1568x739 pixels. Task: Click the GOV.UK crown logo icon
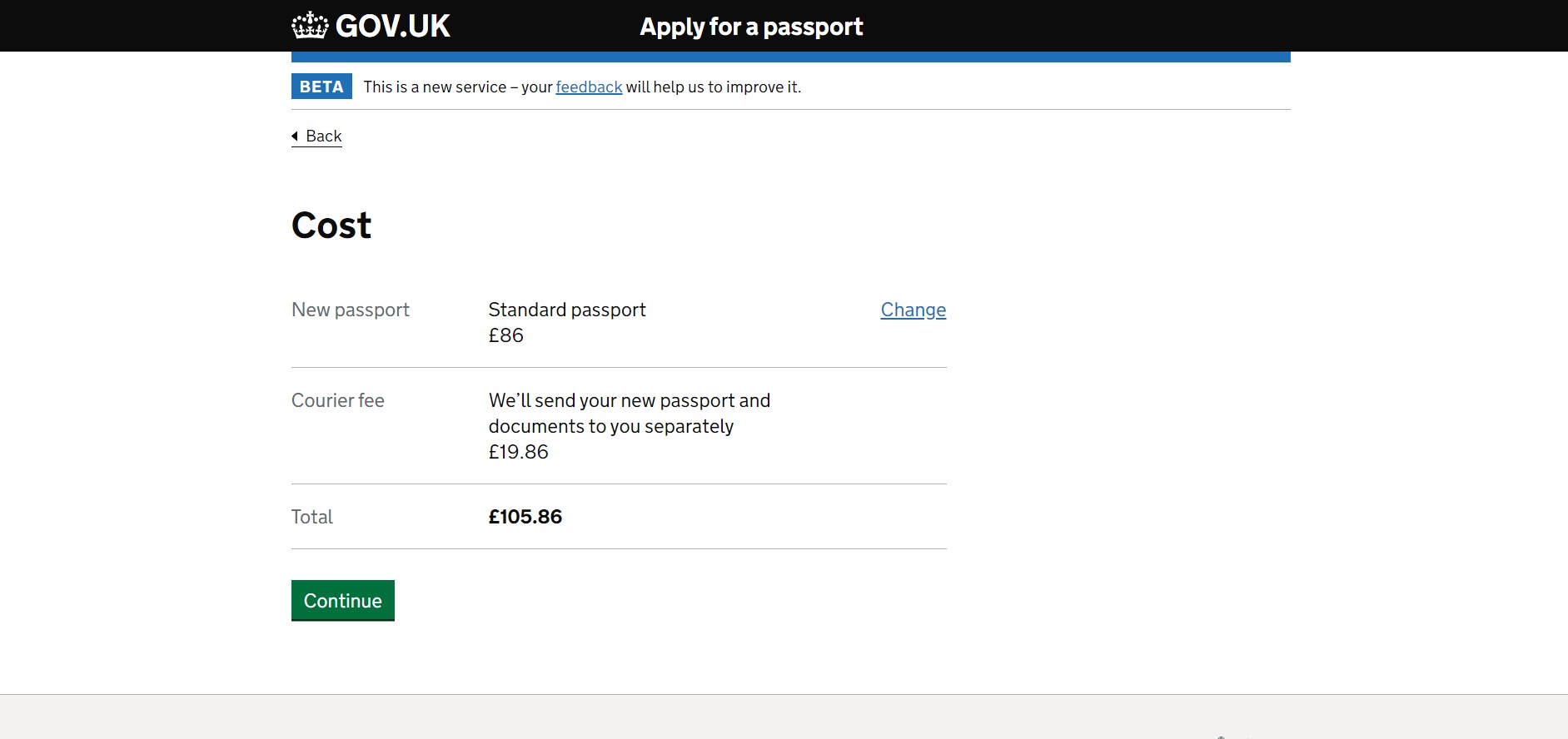310,26
